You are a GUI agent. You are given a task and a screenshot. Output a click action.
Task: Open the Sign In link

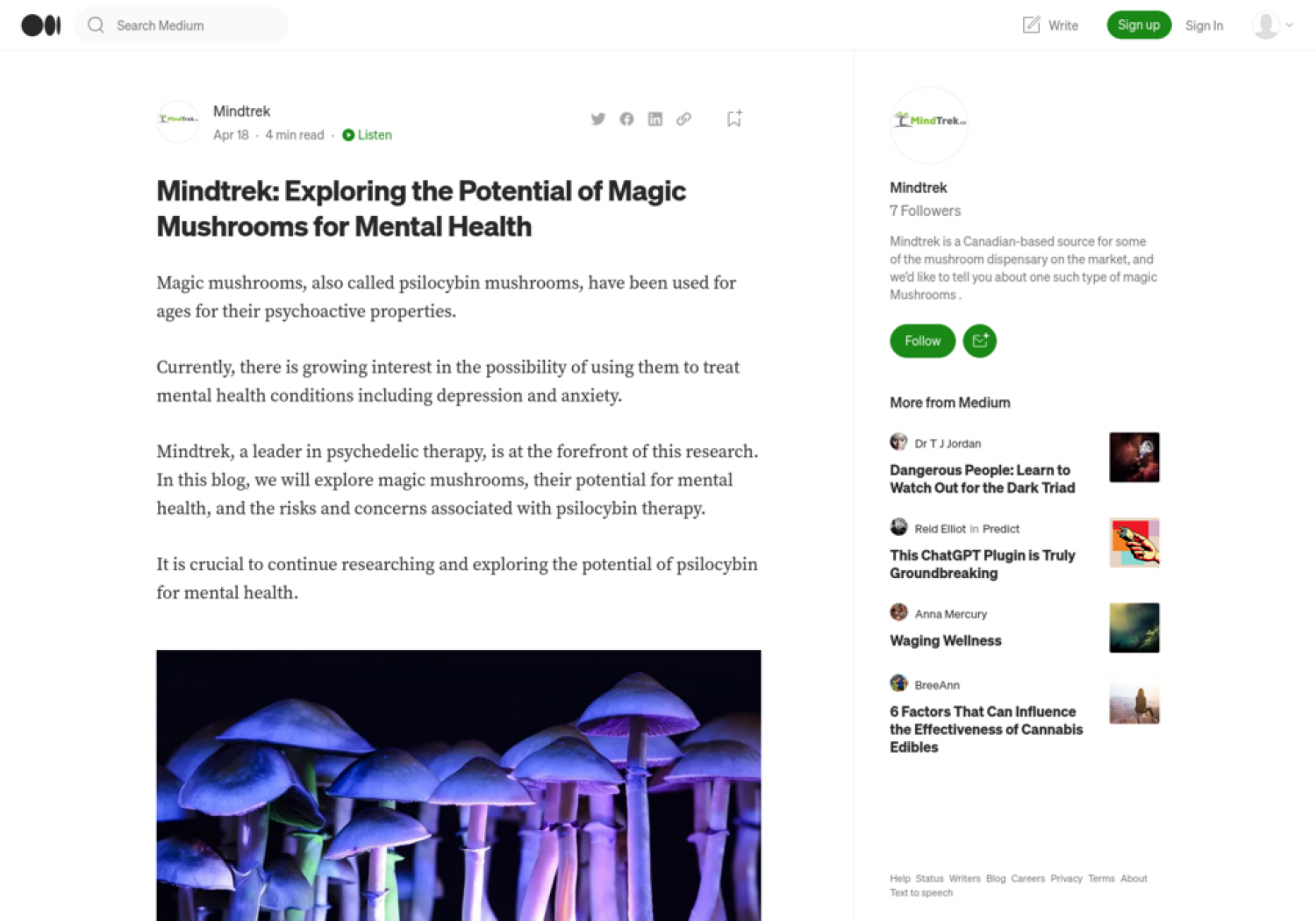[1204, 25]
